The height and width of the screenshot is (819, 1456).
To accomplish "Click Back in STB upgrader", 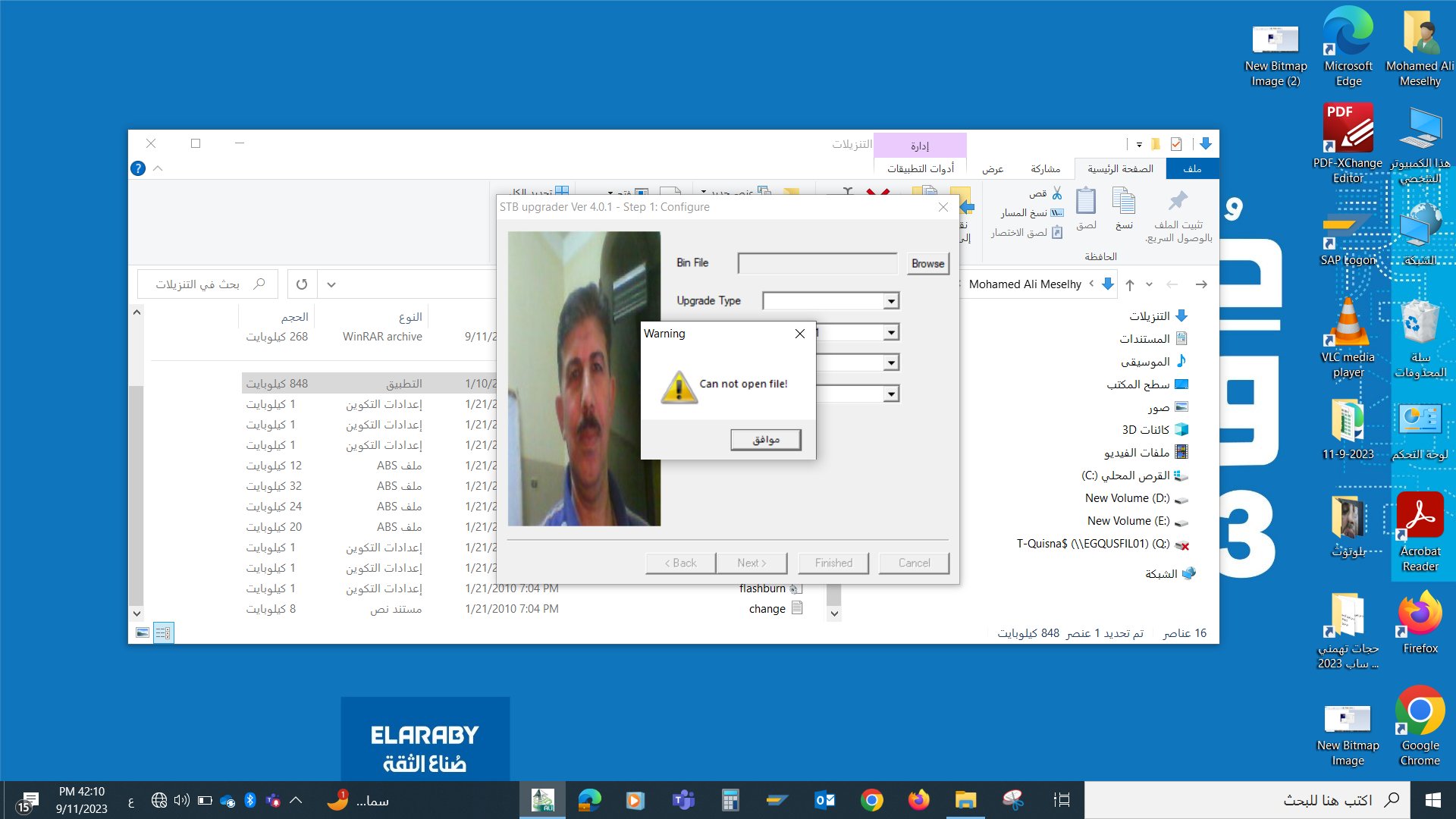I will click(x=681, y=563).
